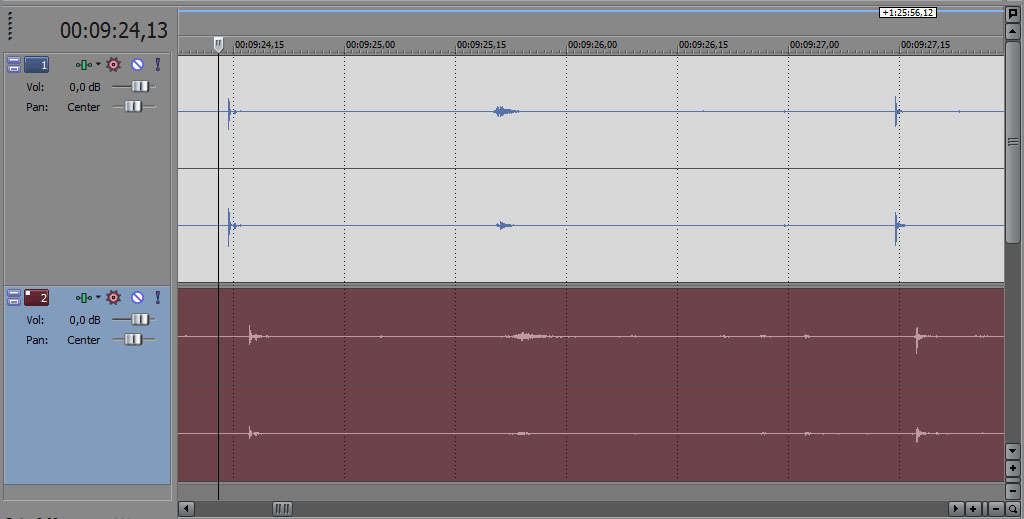Image resolution: width=1024 pixels, height=519 pixels.
Task: Click the ruler at 00:09:27,00
Action: click(x=814, y=45)
